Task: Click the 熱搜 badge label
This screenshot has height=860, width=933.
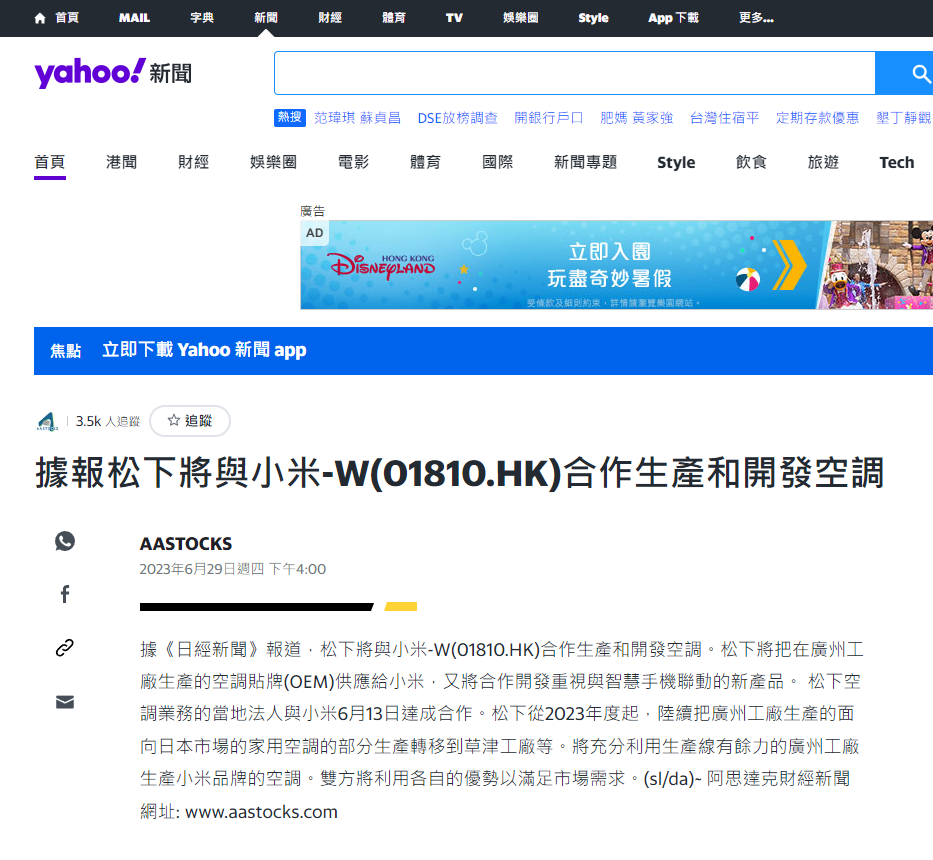Action: 290,117
